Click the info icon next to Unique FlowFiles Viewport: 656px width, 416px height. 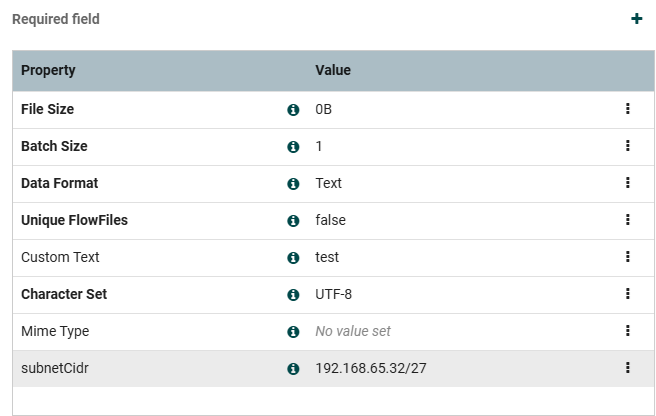293,221
